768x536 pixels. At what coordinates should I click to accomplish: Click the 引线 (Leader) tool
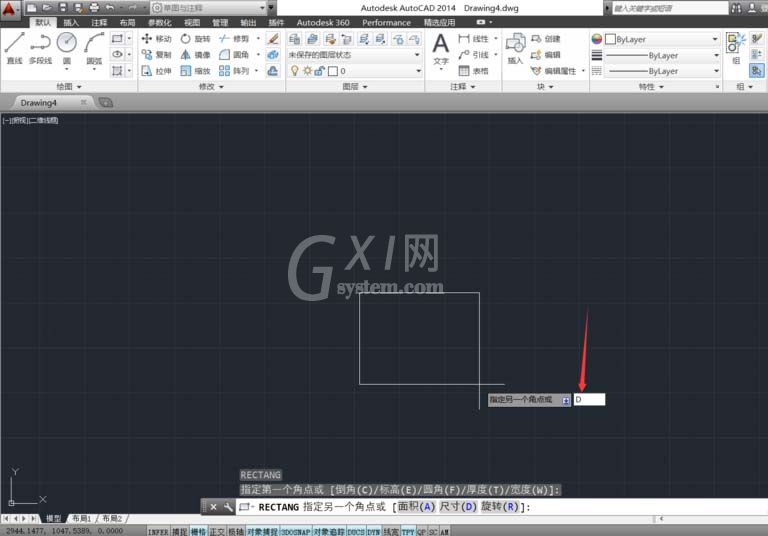click(474, 55)
